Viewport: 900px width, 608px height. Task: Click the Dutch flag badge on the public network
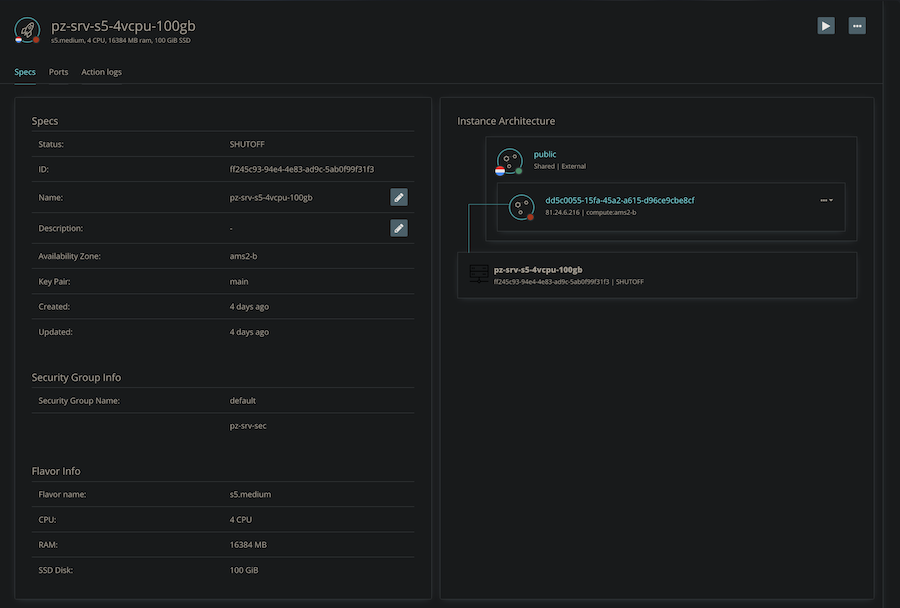click(x=499, y=171)
